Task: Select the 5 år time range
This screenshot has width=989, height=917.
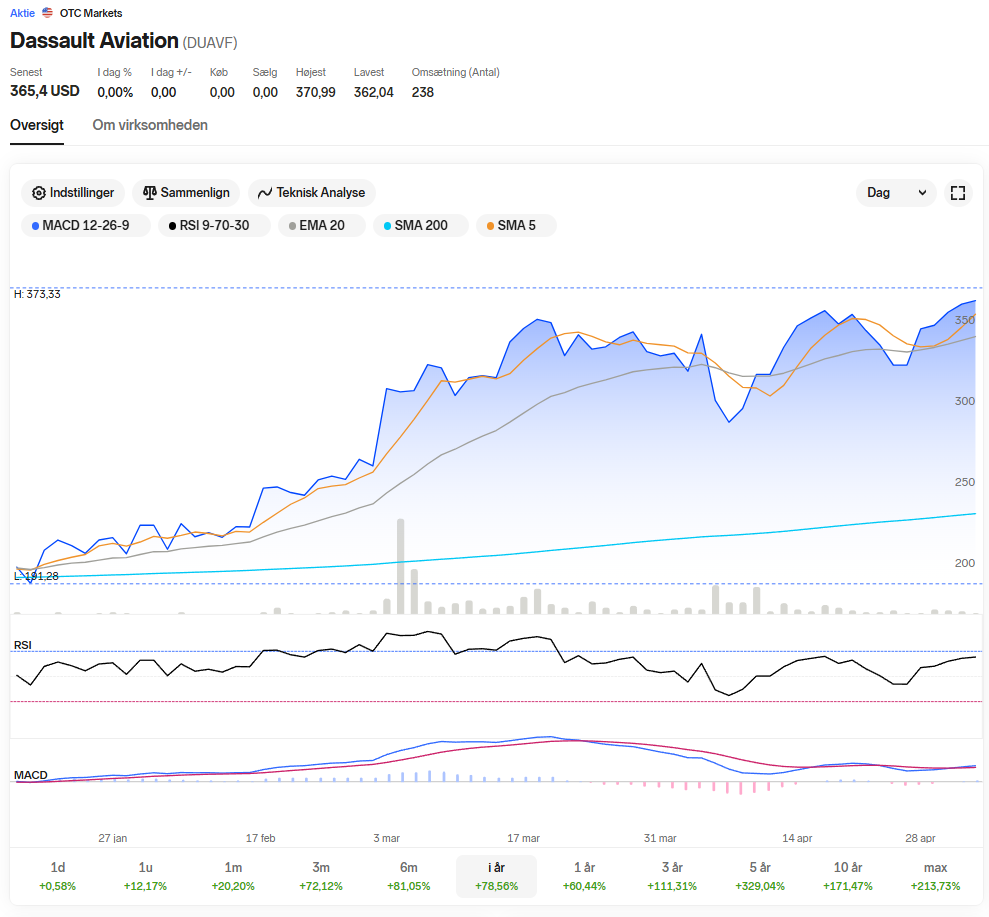Action: coord(760,876)
